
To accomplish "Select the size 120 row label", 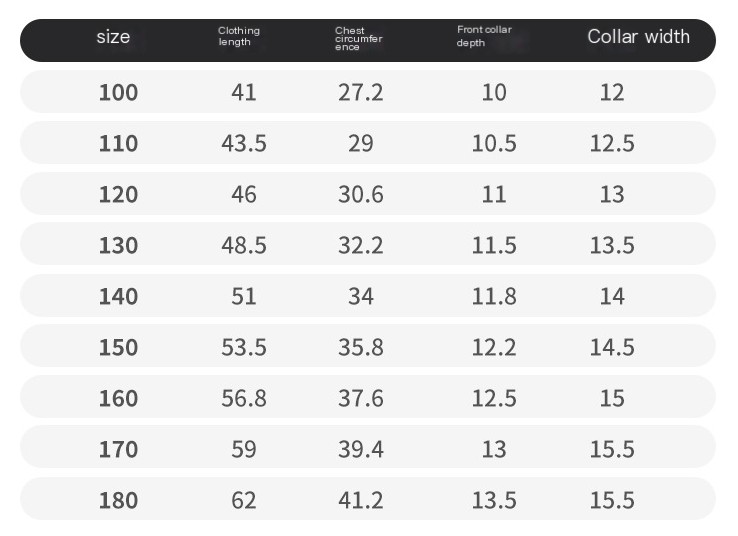I will pos(118,194).
